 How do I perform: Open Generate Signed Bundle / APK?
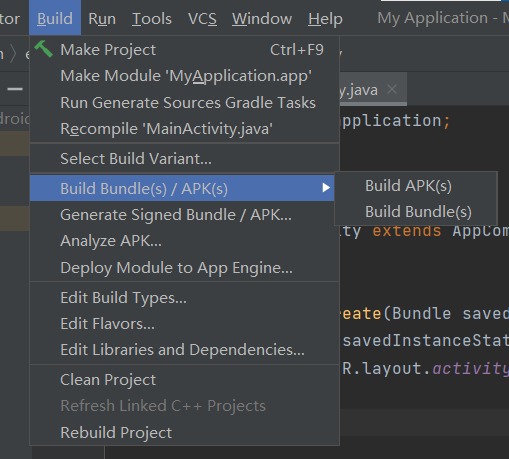[185, 215]
